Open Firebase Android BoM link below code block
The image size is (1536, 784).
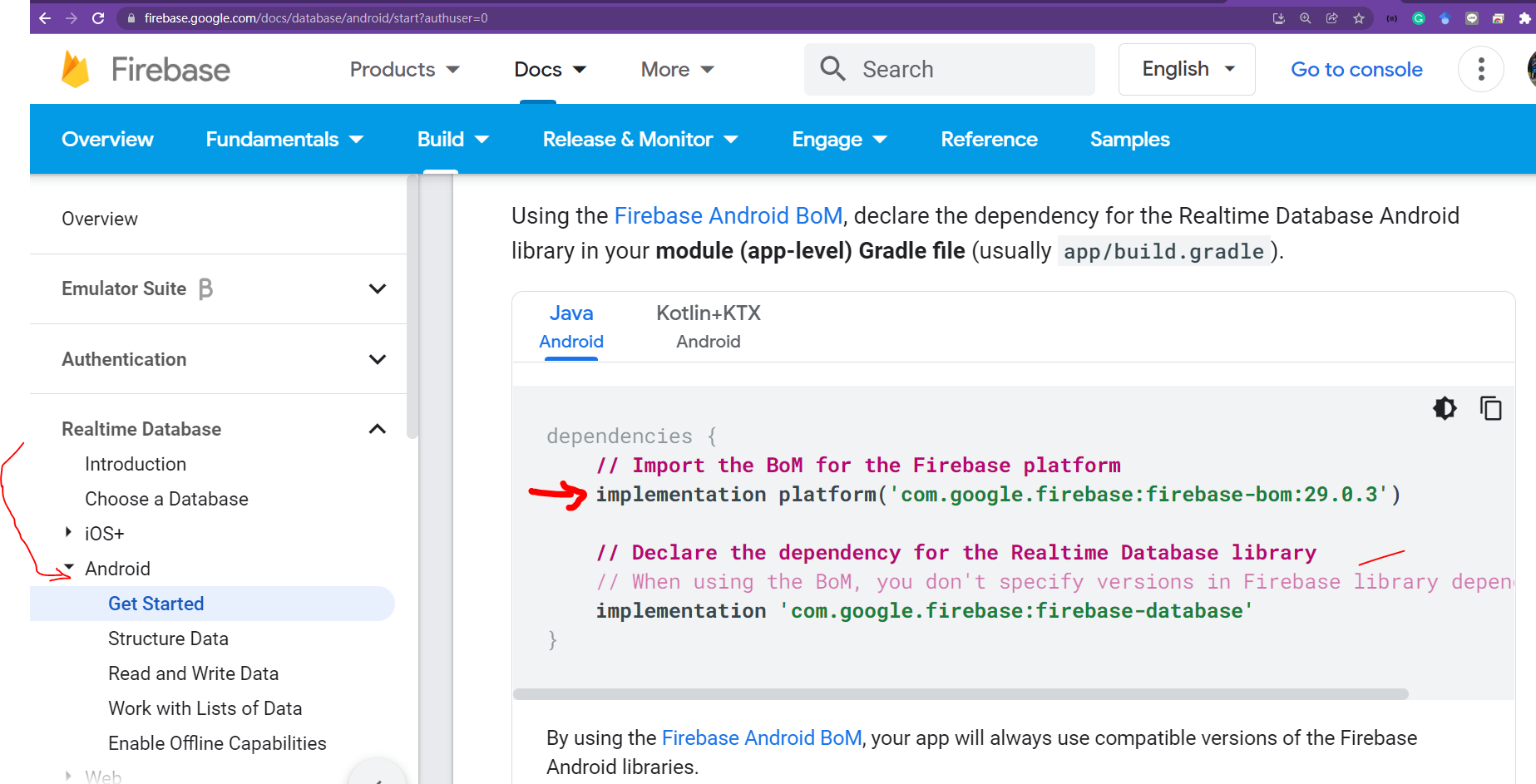761,737
